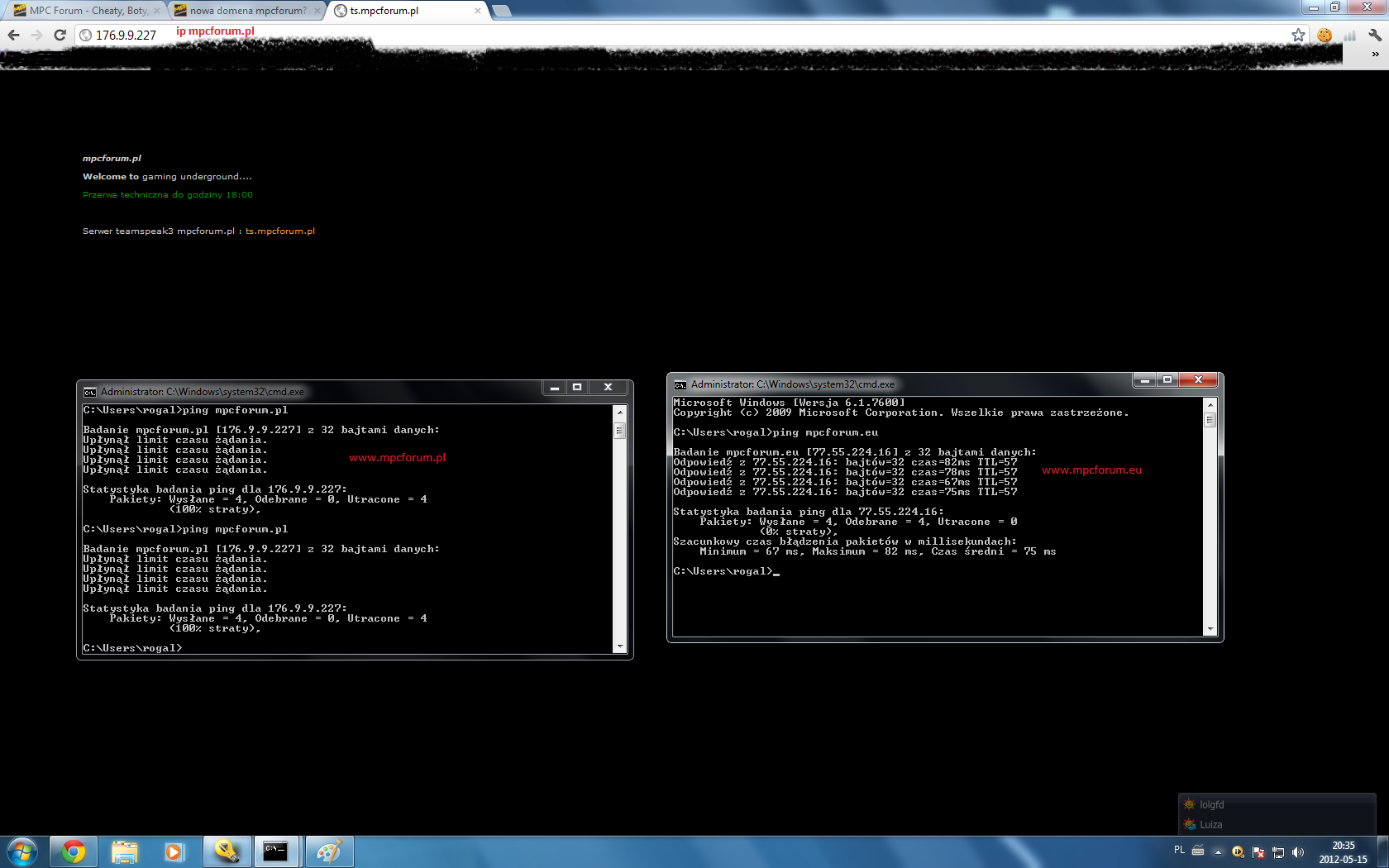Screen dimensions: 1389x868
Task: Click the left cmd window title bar text
Action: tap(203, 392)
